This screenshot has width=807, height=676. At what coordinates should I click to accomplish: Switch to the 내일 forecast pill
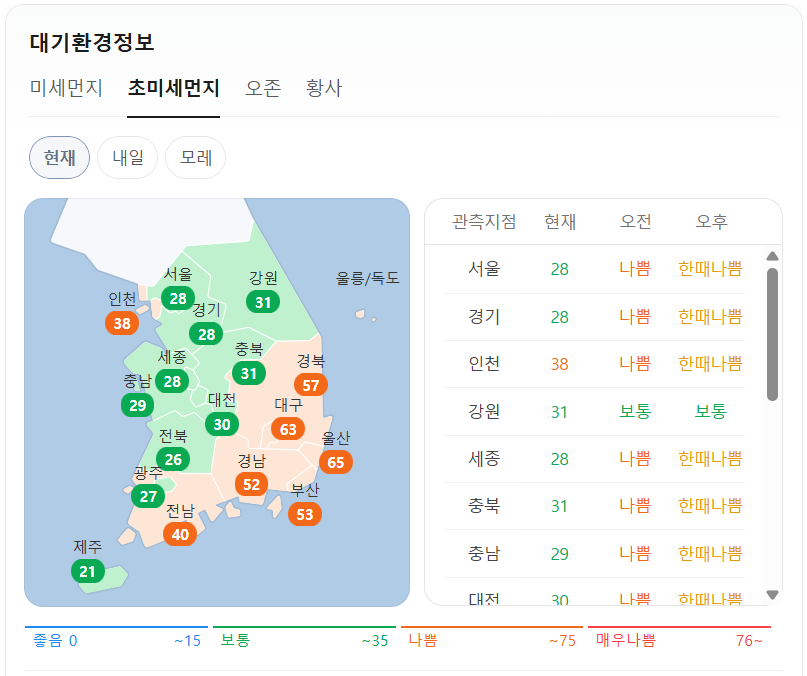pos(128,158)
